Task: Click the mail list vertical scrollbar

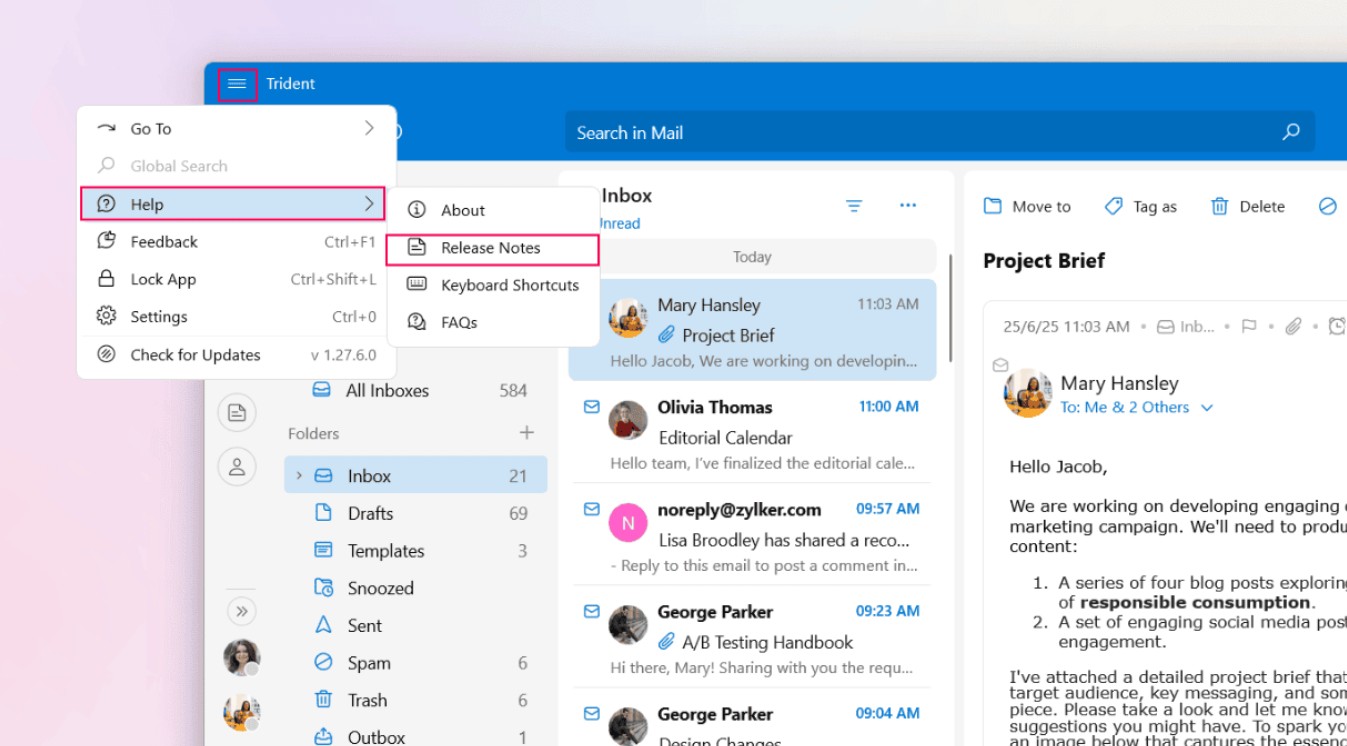Action: (950, 308)
